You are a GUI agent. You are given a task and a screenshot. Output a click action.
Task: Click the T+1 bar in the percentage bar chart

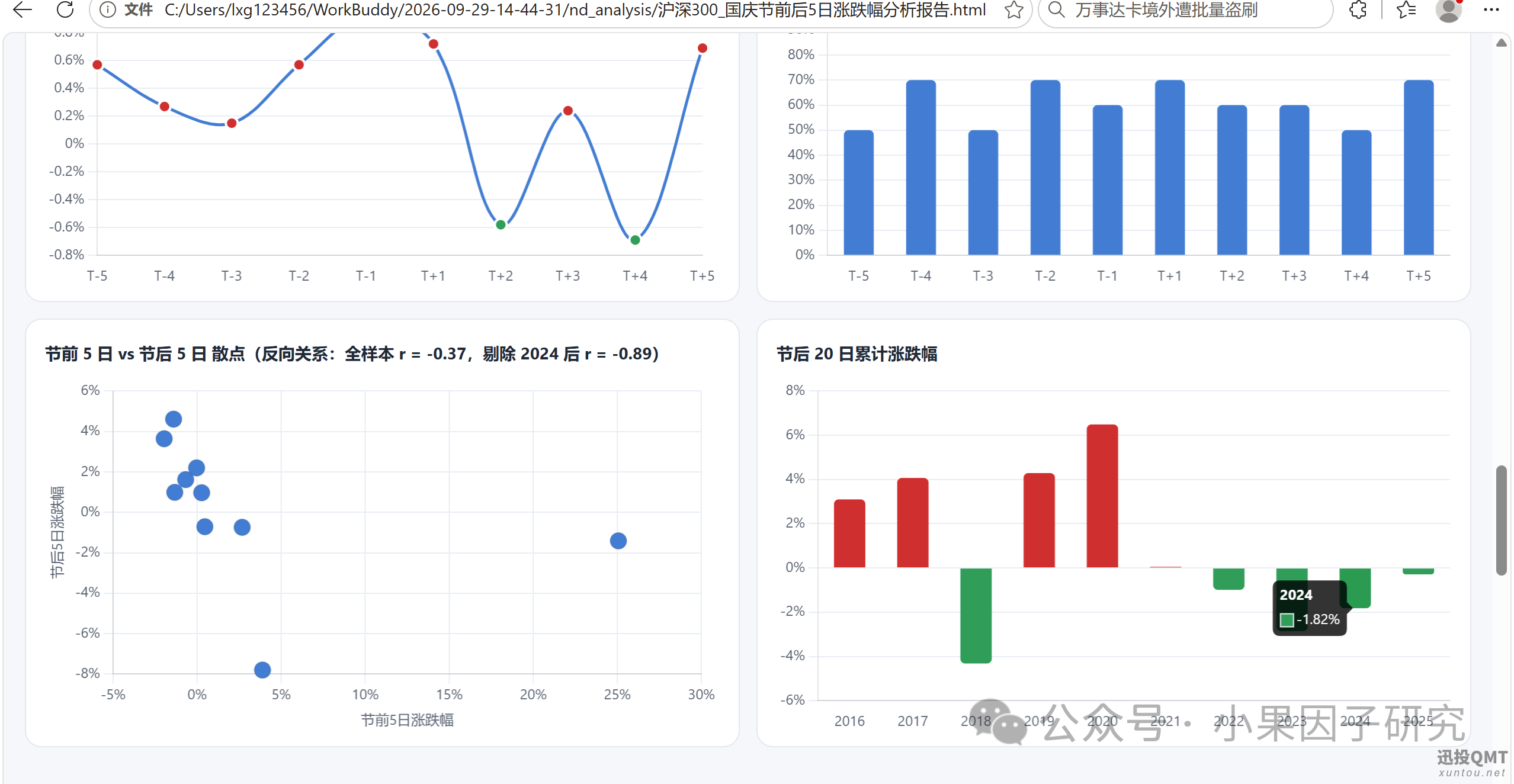click(1170, 168)
